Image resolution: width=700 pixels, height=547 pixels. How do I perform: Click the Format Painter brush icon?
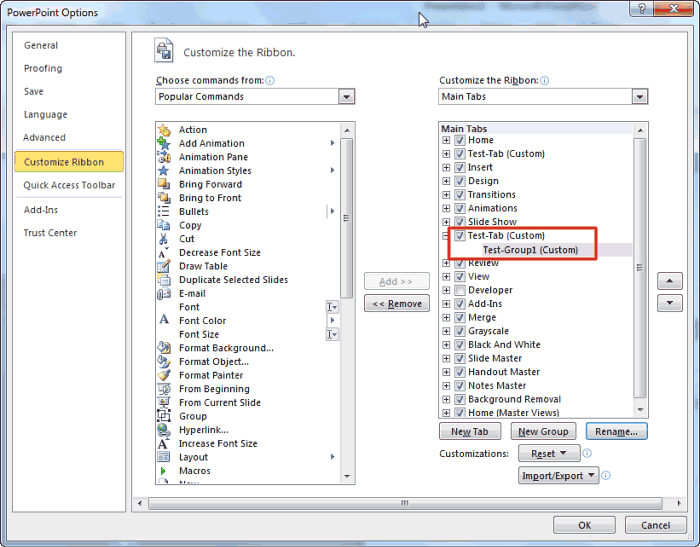(164, 375)
